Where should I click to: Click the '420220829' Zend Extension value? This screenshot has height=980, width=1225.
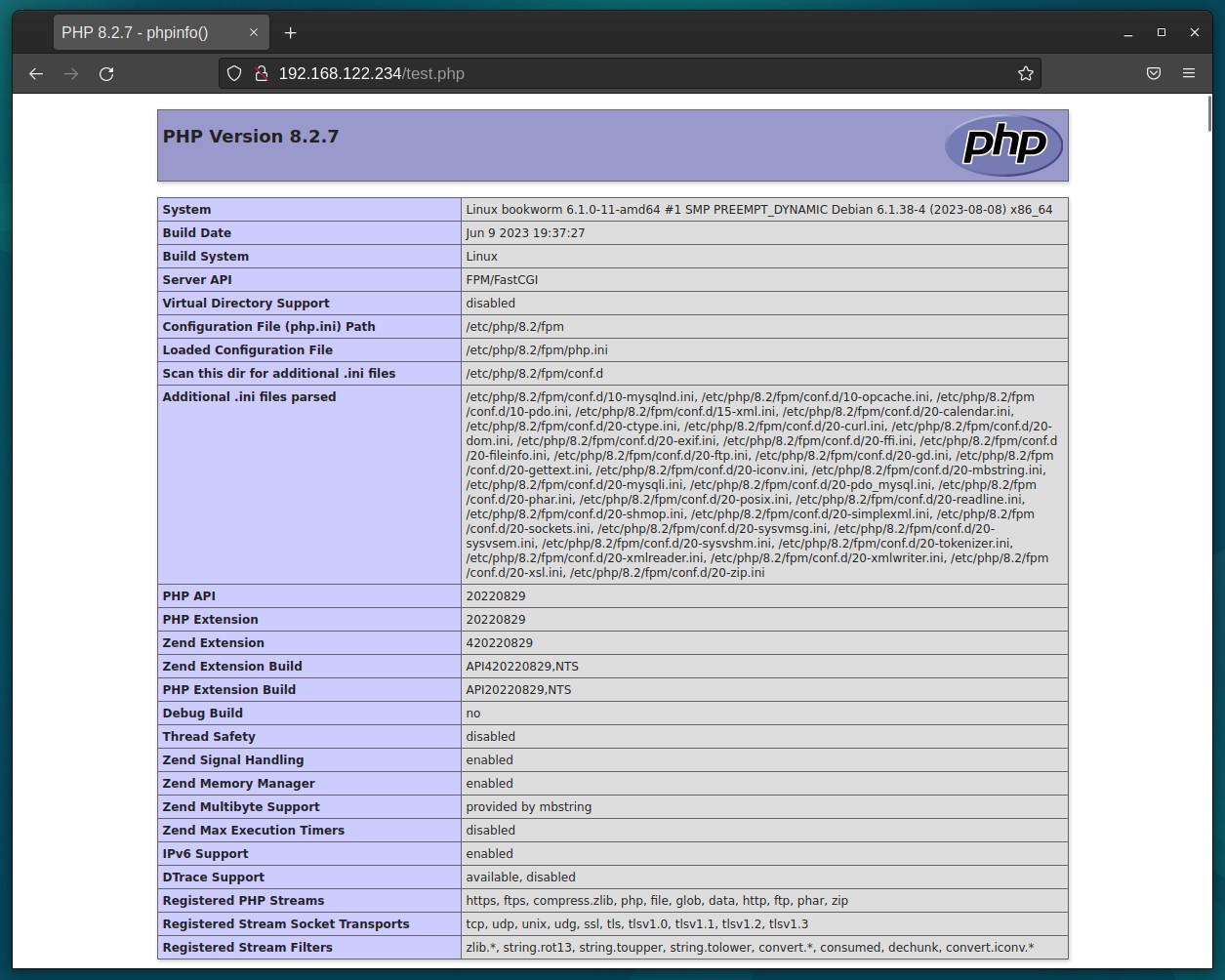click(499, 643)
